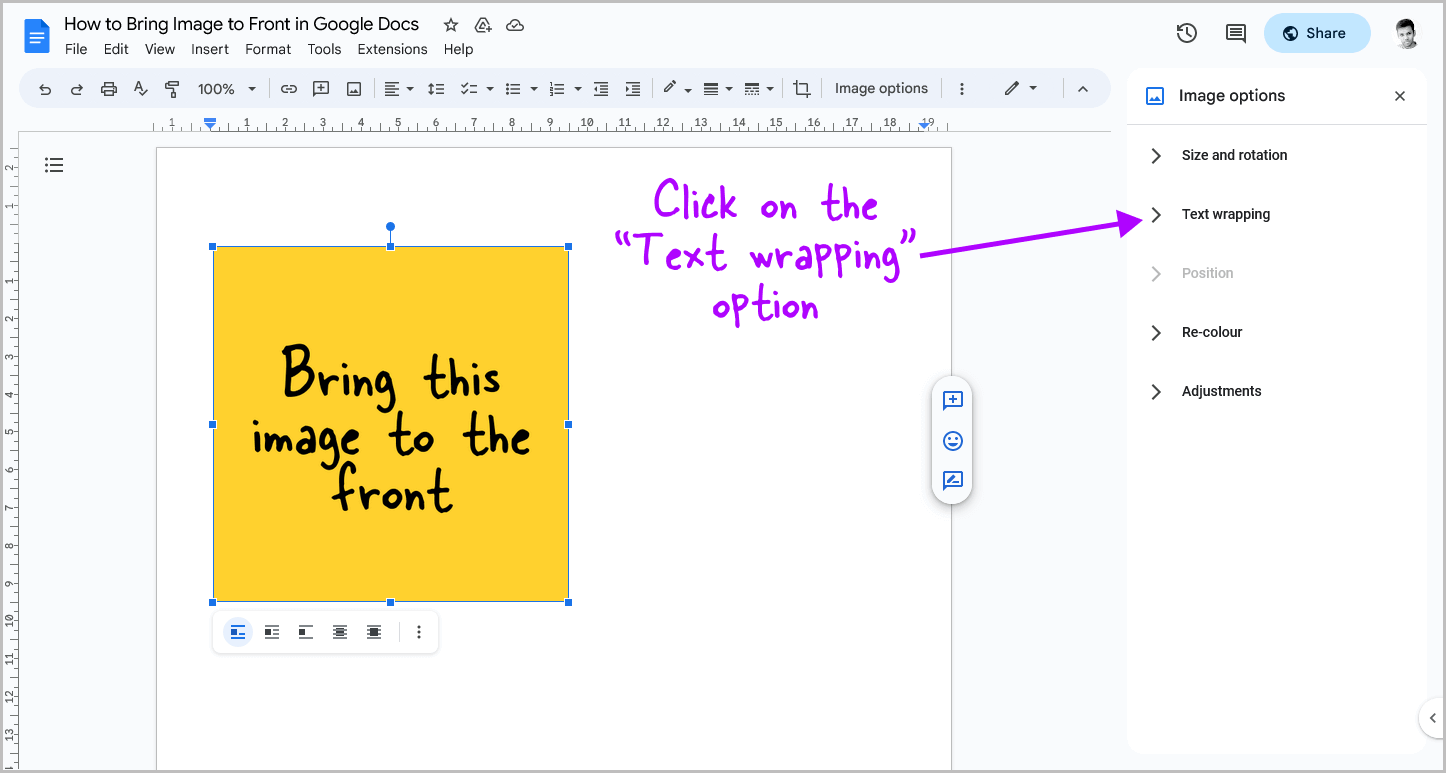Open the comment history icon
This screenshot has width=1446, height=773.
click(x=1236, y=33)
